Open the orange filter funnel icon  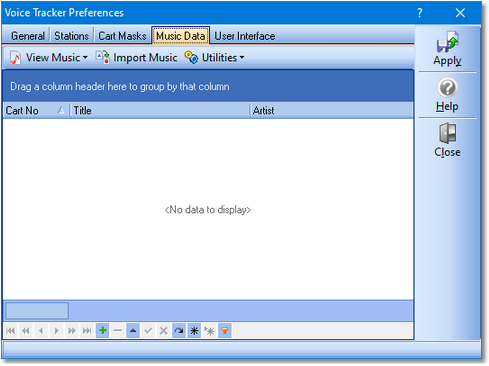[225, 331]
